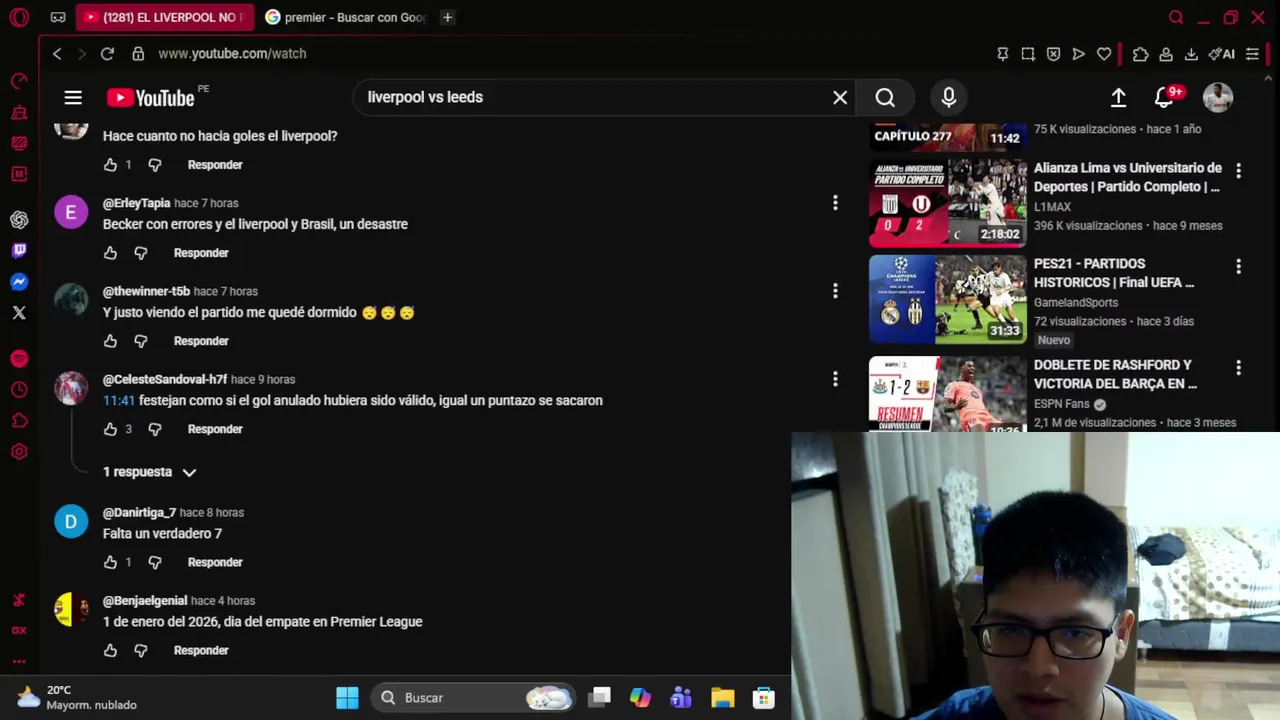
Task: Open options for Doblete de Rashford video
Action: coord(1238,368)
